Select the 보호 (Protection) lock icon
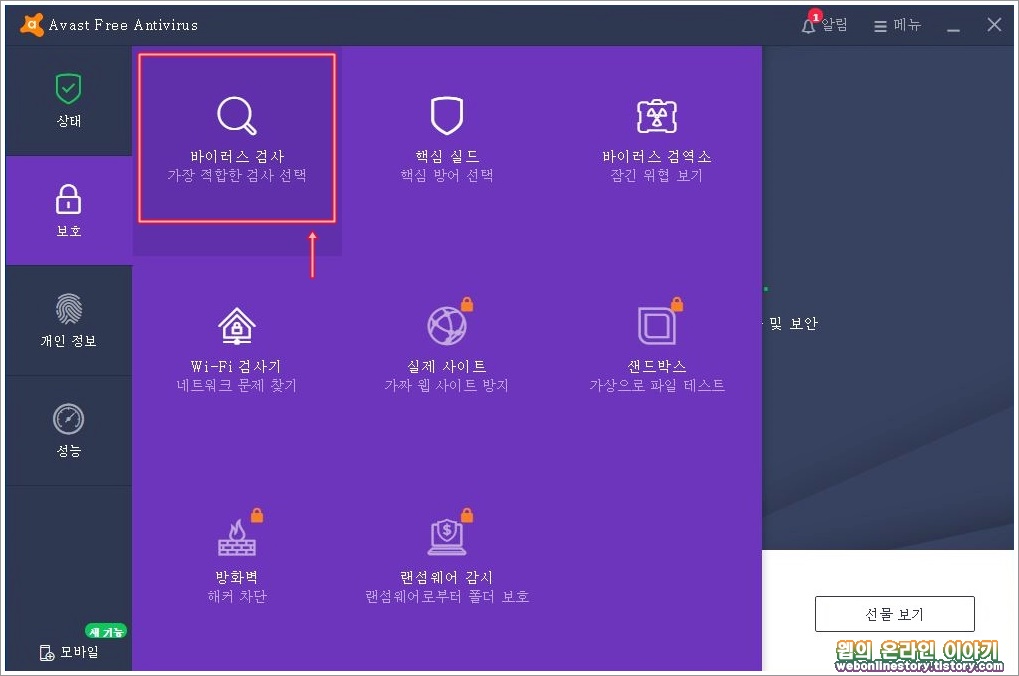Screen dimensions: 1019x676 [68, 199]
